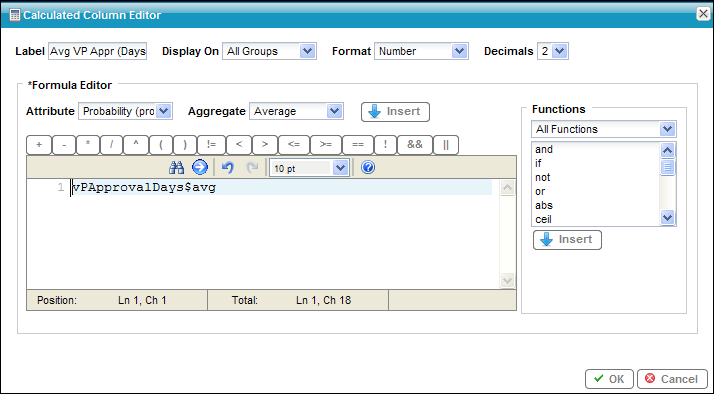Insert the || logical or operator

pos(446,145)
